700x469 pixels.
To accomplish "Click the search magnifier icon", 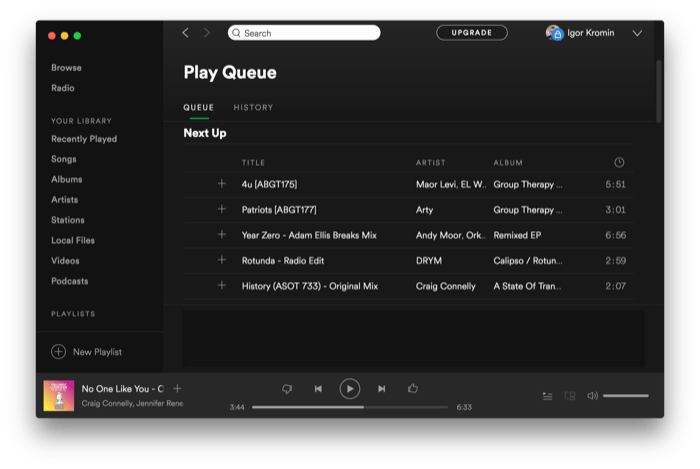I will coord(236,33).
